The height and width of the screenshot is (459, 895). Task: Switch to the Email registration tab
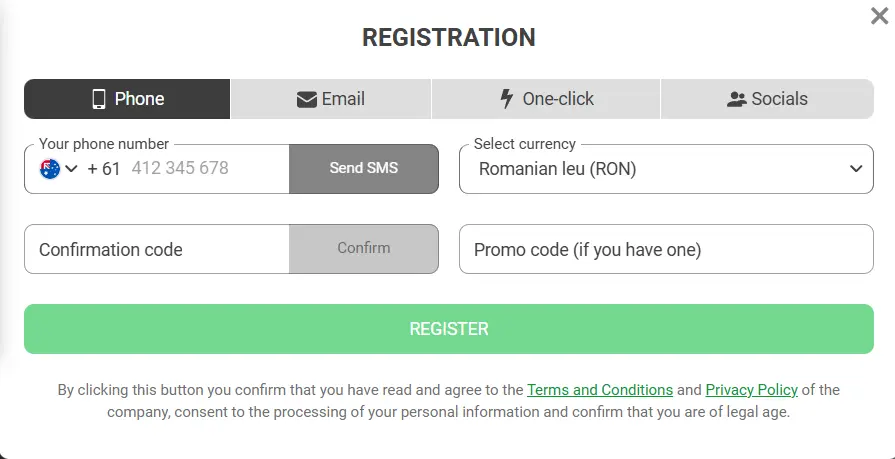click(x=331, y=99)
